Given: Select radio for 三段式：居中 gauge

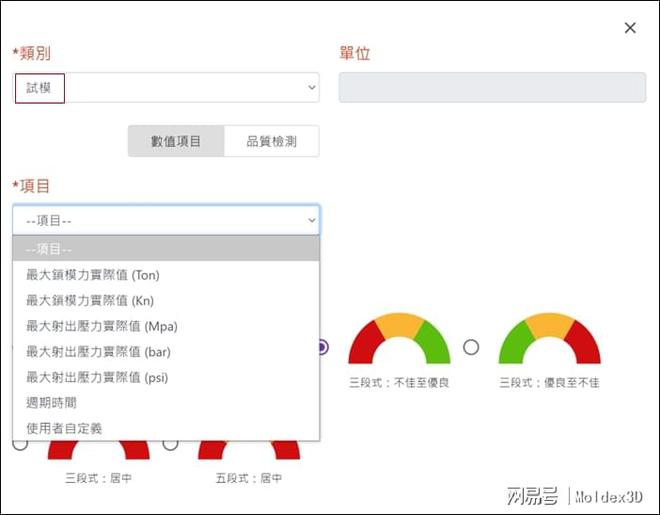Looking at the screenshot, I should tap(20, 444).
